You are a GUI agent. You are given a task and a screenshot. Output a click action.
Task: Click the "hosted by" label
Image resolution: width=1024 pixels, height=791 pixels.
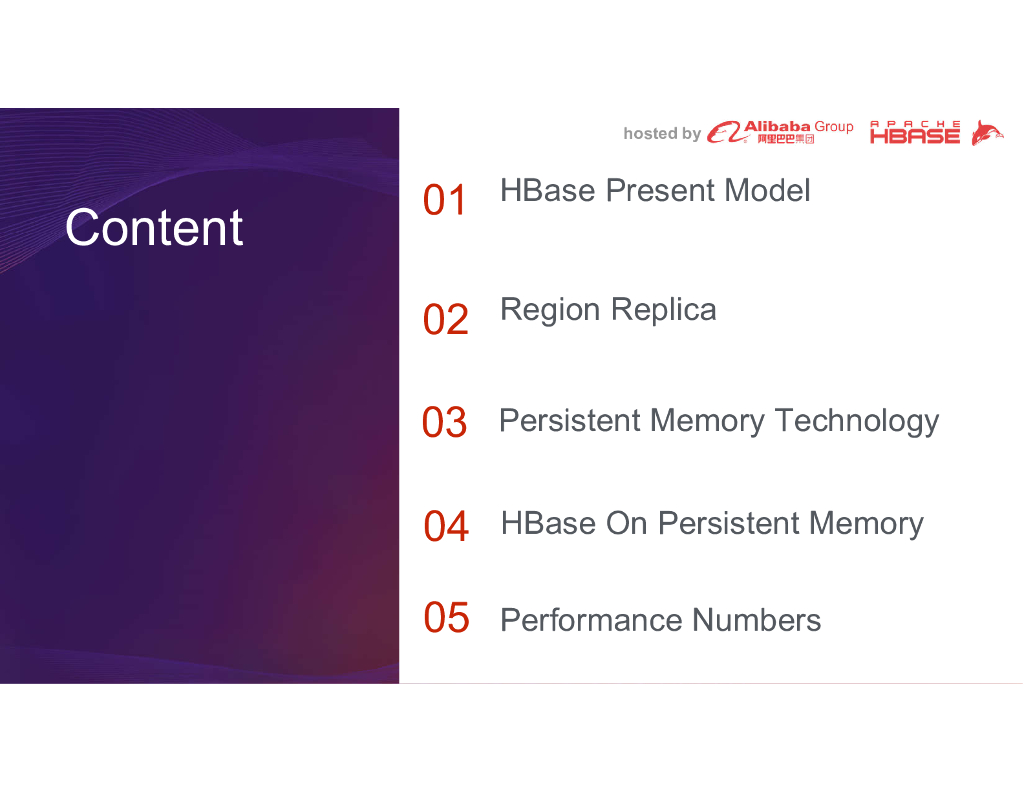pyautogui.click(x=662, y=133)
